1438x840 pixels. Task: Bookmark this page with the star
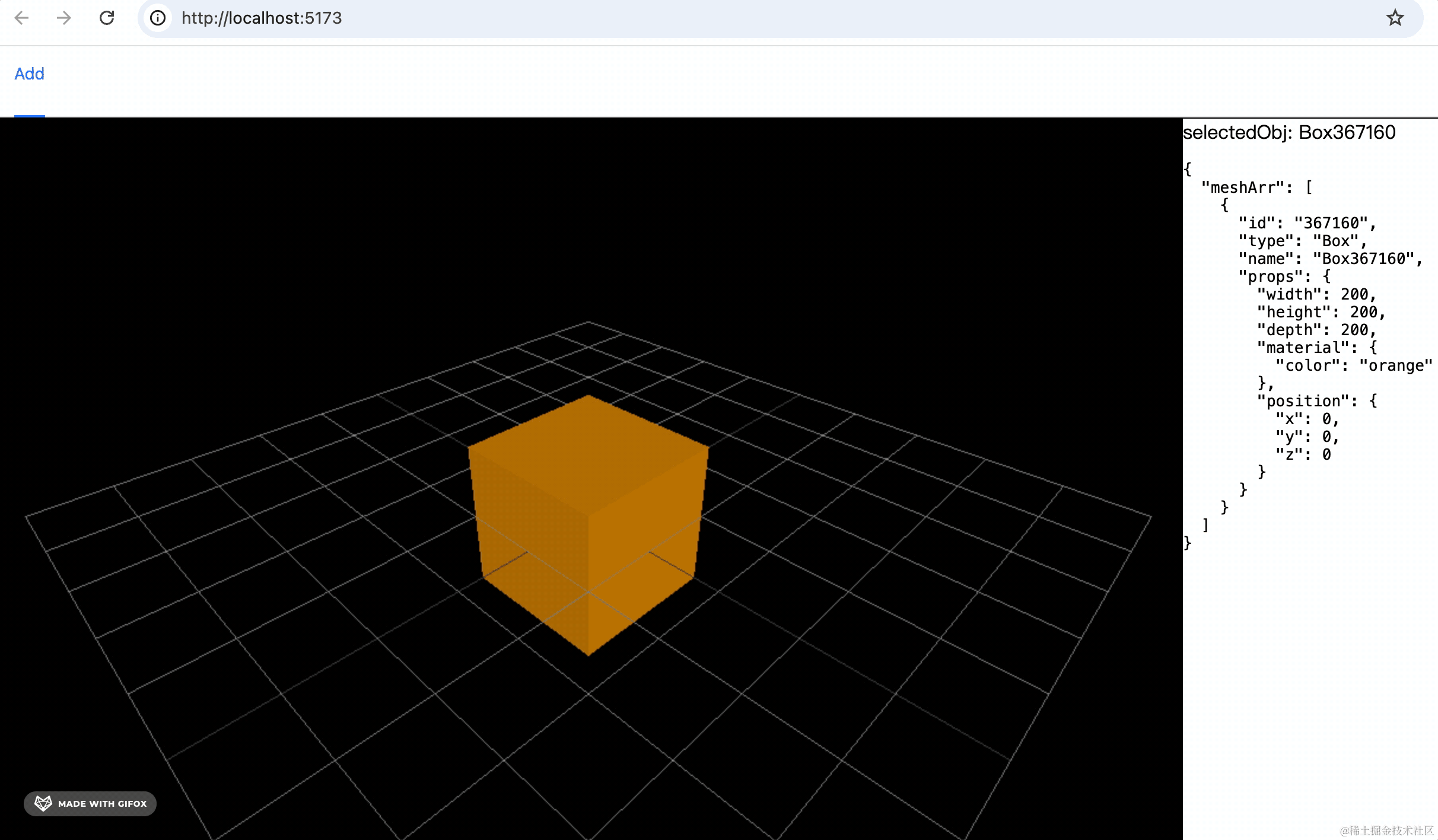click(x=1395, y=18)
